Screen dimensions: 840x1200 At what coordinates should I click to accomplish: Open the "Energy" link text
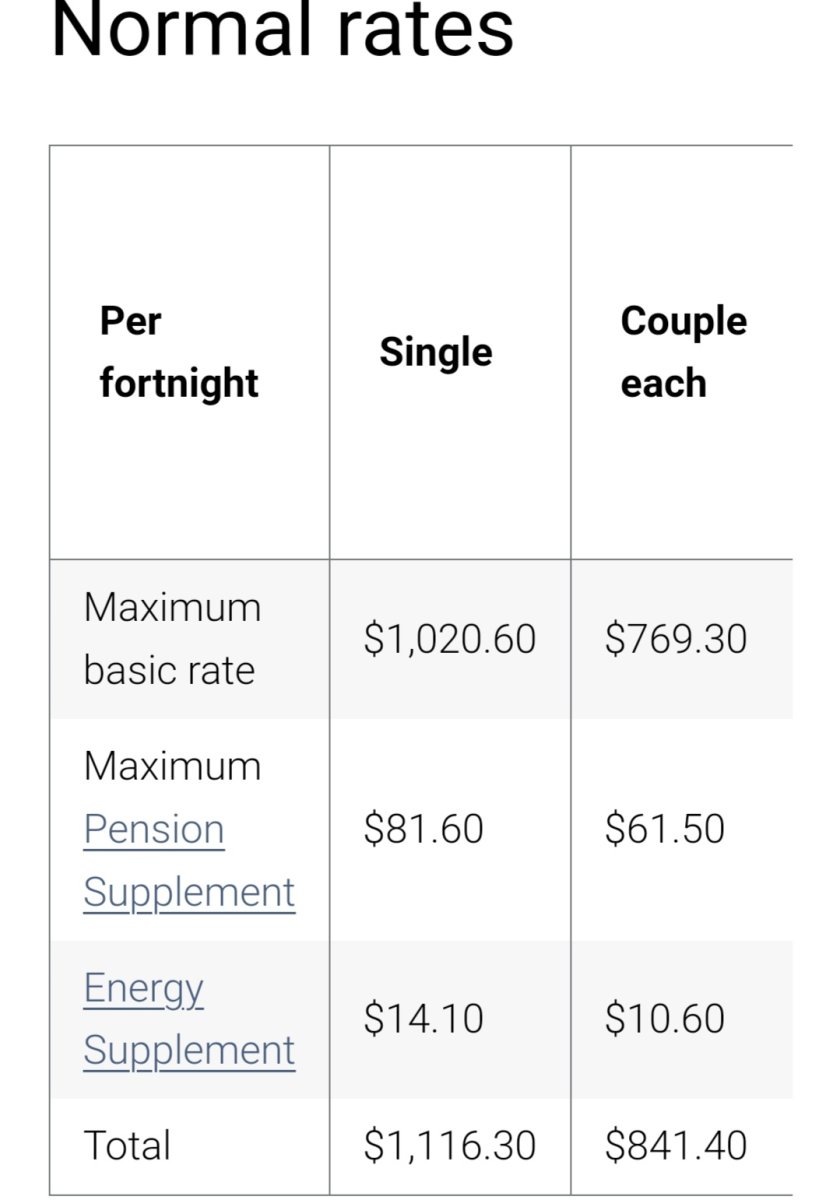coord(144,988)
